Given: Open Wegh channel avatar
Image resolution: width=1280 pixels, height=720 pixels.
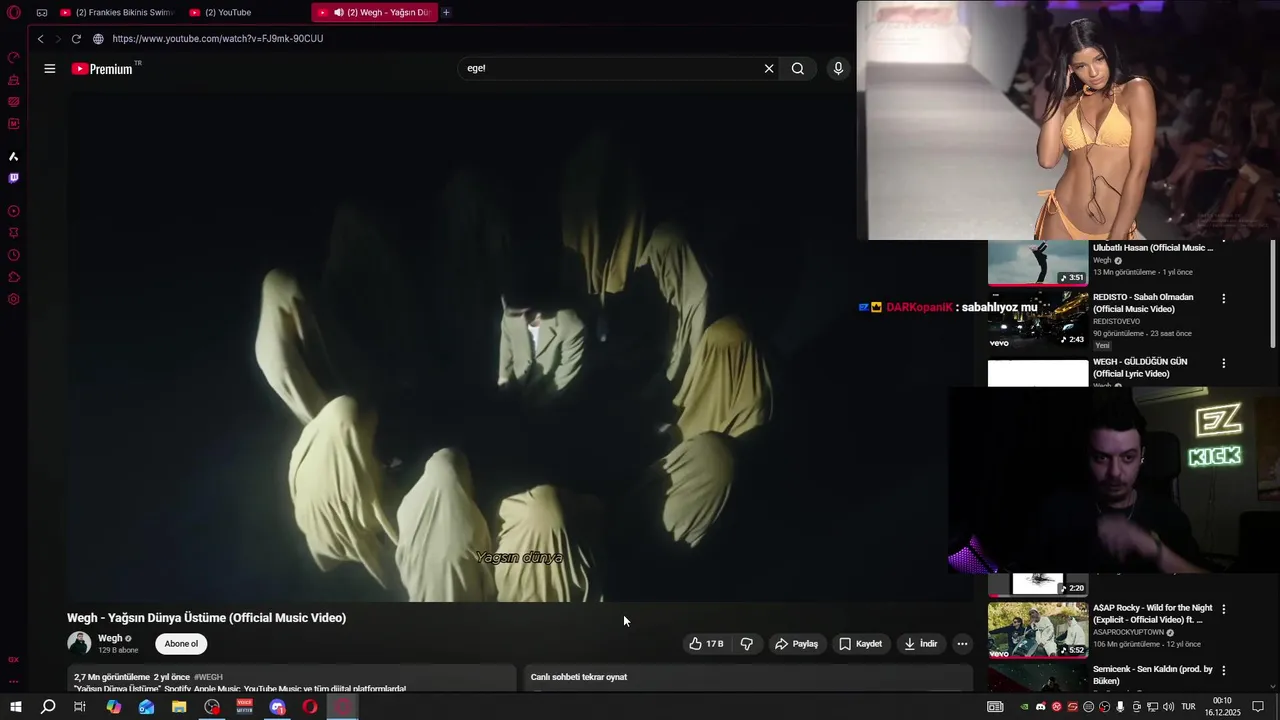Looking at the screenshot, I should tap(79, 643).
